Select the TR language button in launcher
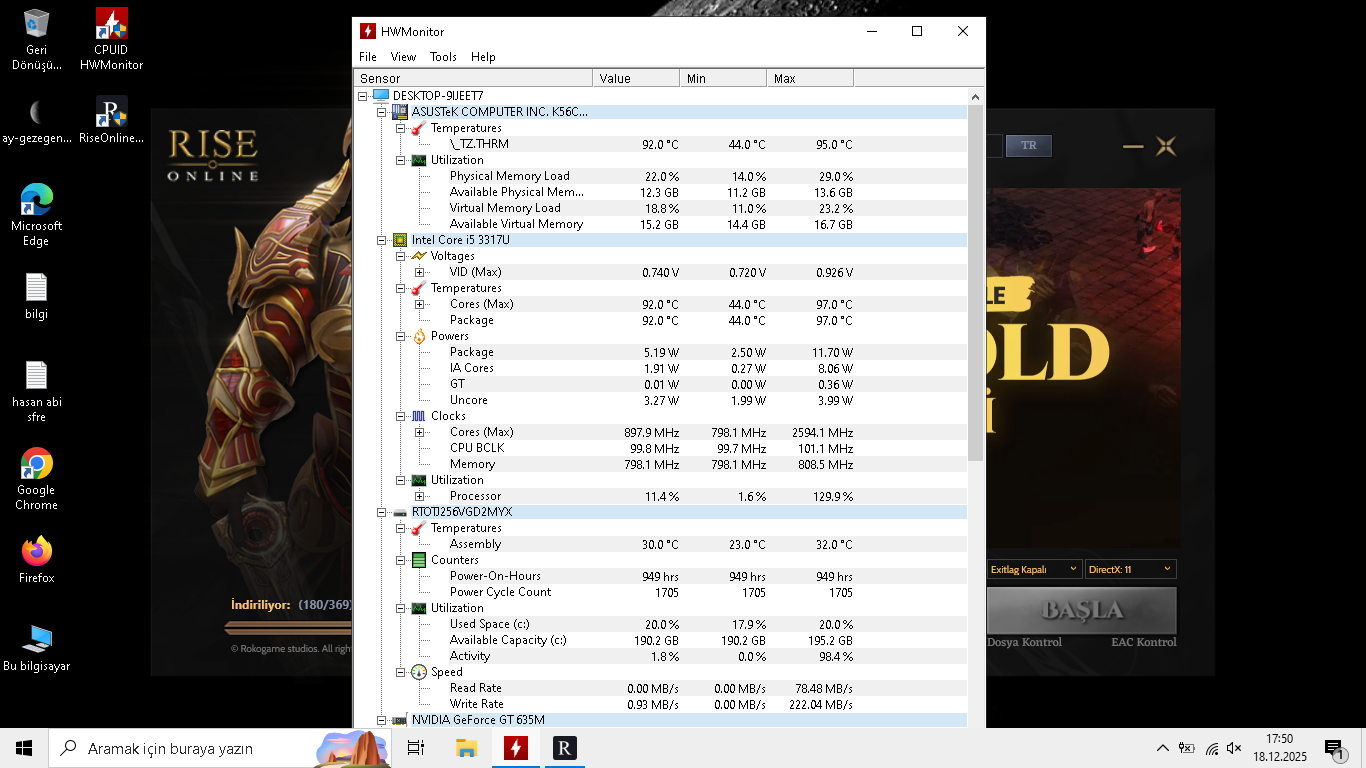Image resolution: width=1366 pixels, height=768 pixels. [x=1029, y=146]
